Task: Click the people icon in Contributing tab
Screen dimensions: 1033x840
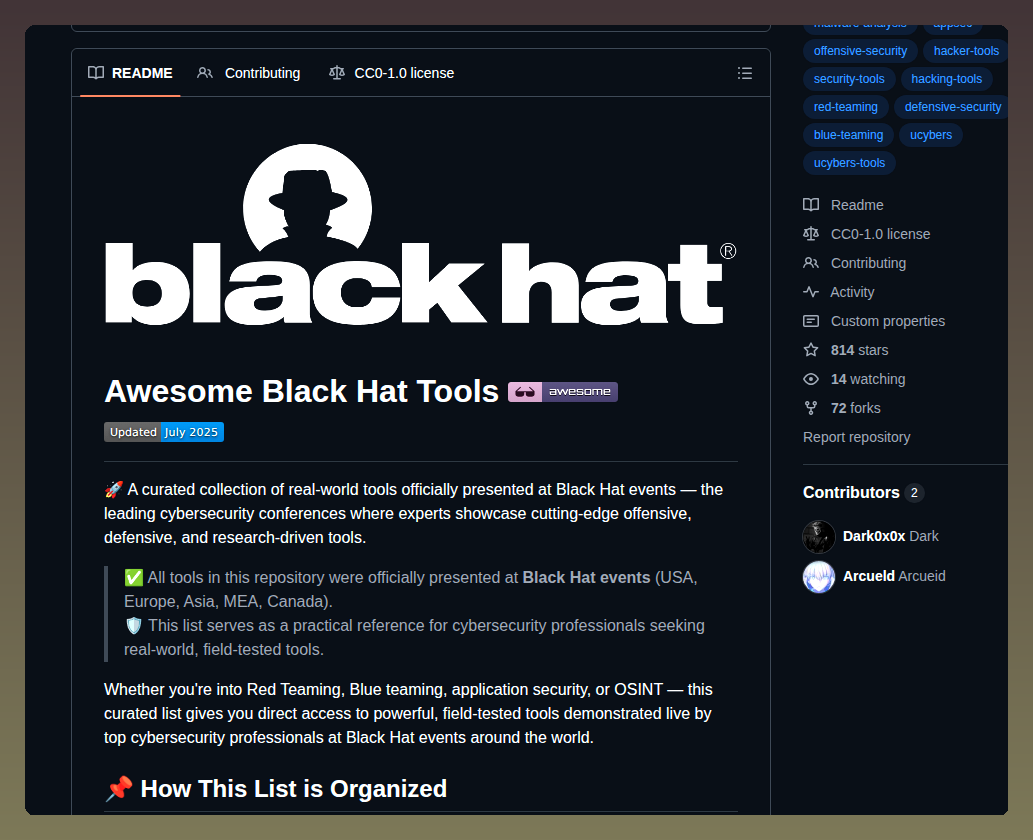Action: pyautogui.click(x=205, y=72)
